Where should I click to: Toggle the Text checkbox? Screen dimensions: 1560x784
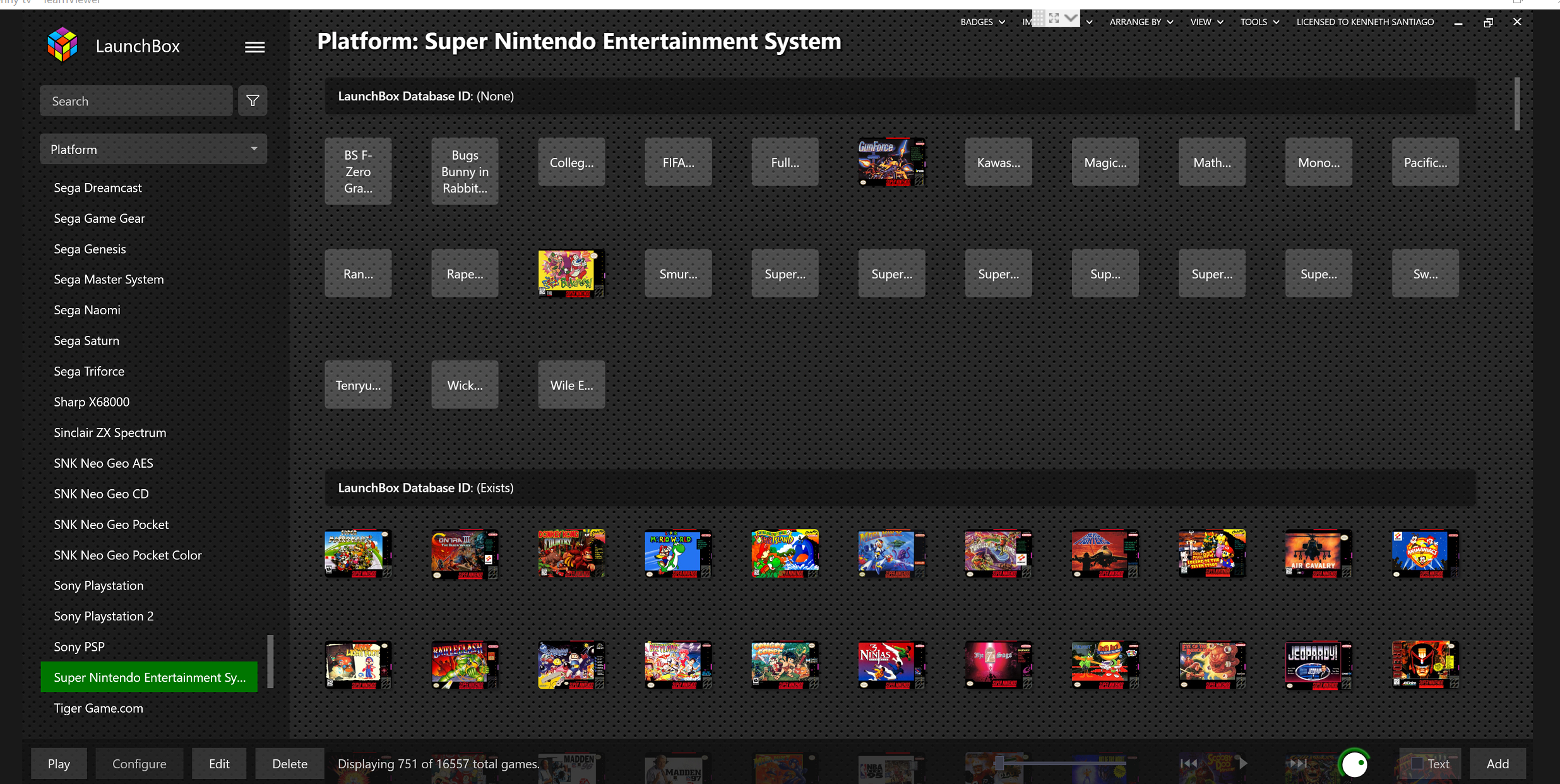click(x=1417, y=764)
